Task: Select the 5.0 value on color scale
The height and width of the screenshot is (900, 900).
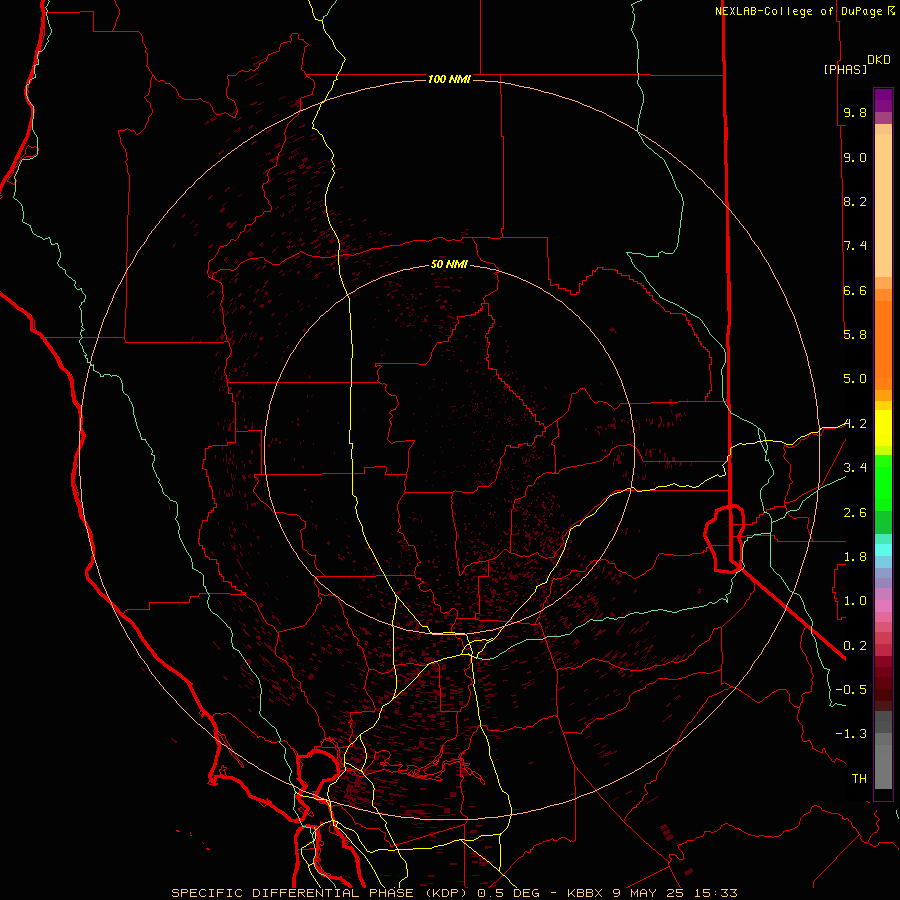Action: pos(855,379)
